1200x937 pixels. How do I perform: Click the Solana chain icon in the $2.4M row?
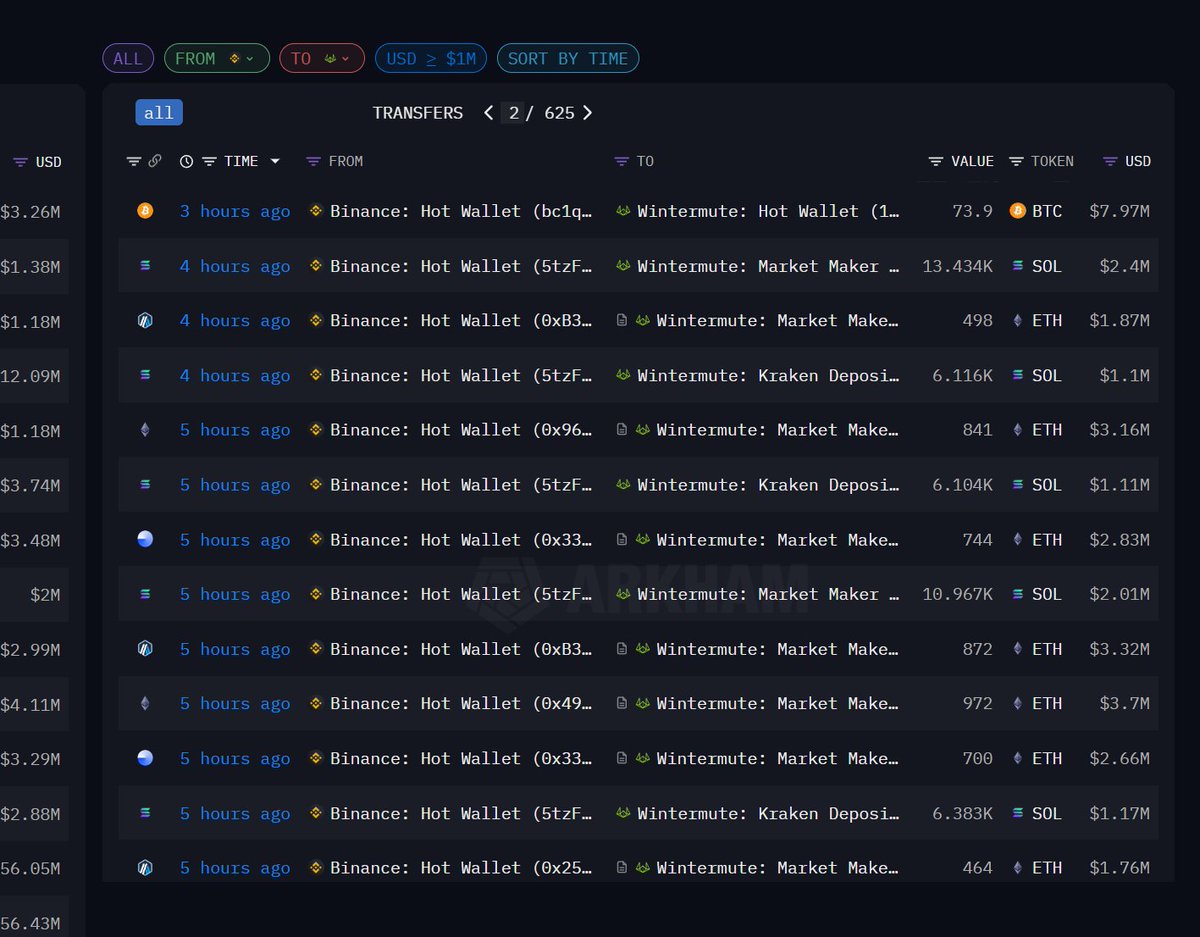(145, 266)
